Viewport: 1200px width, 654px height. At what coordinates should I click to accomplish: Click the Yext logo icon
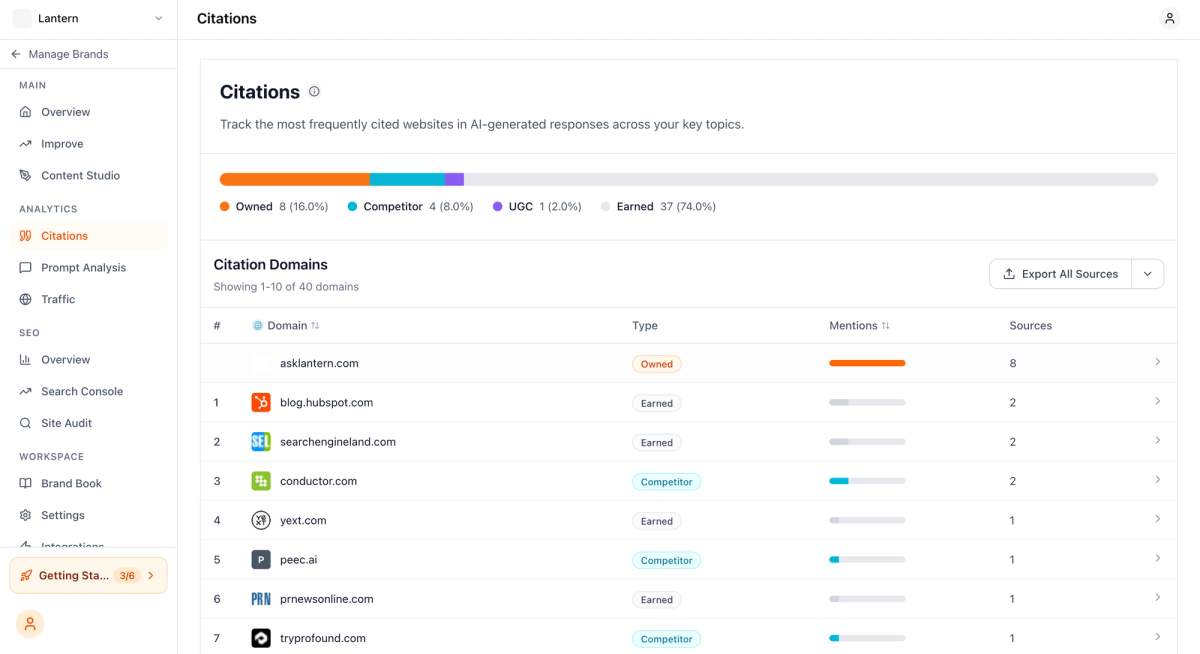click(261, 520)
